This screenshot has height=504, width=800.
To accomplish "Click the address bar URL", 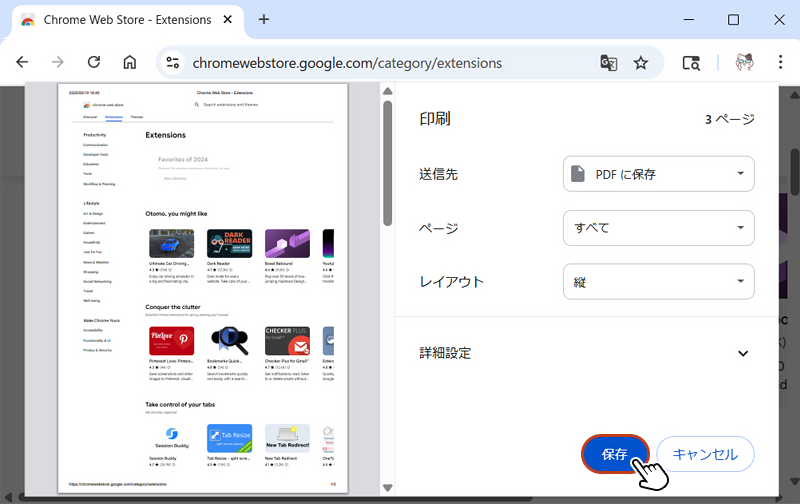I will tap(347, 63).
